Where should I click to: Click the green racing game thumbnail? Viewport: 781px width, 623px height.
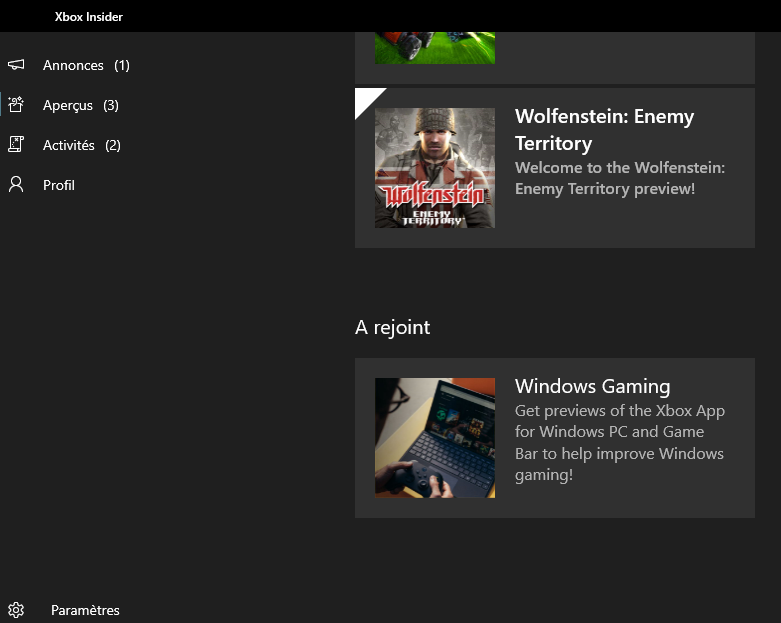point(435,48)
